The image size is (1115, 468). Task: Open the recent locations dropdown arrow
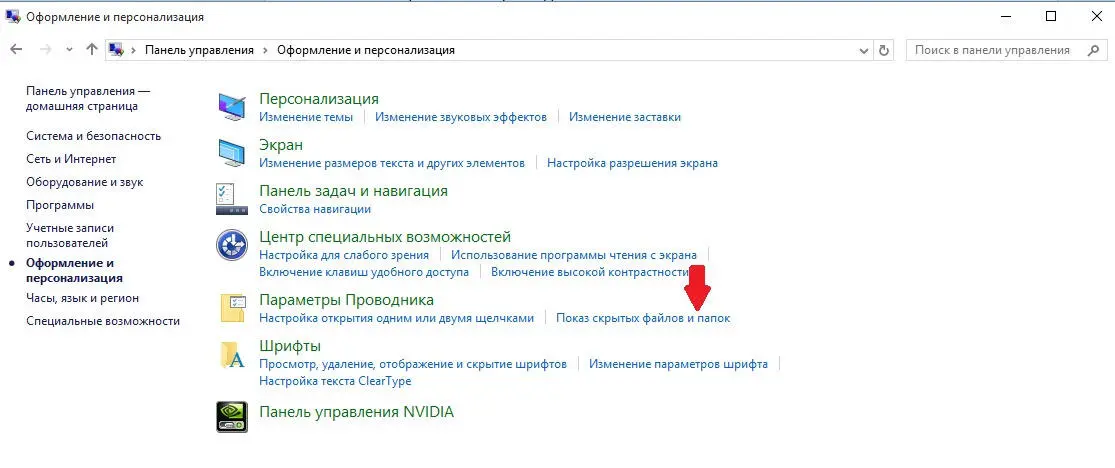pos(69,50)
